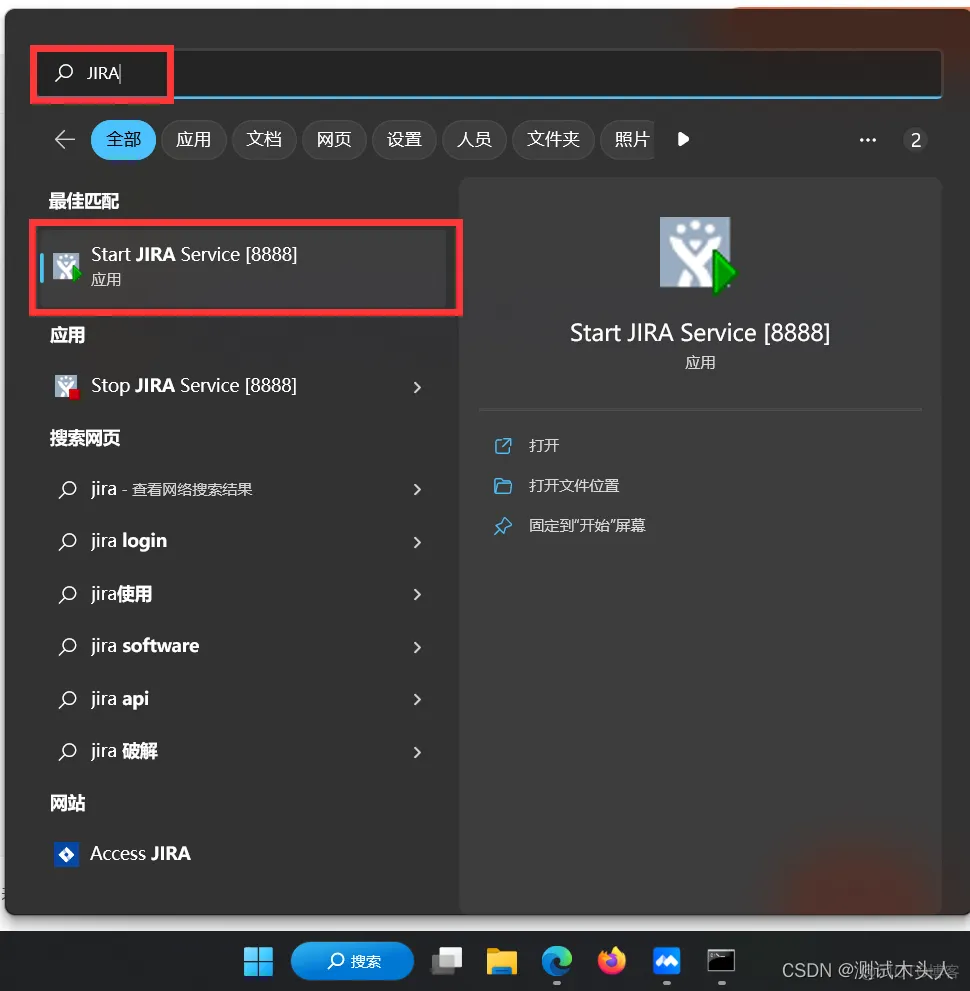
Task: Open File Explorer from the taskbar
Action: pos(502,961)
